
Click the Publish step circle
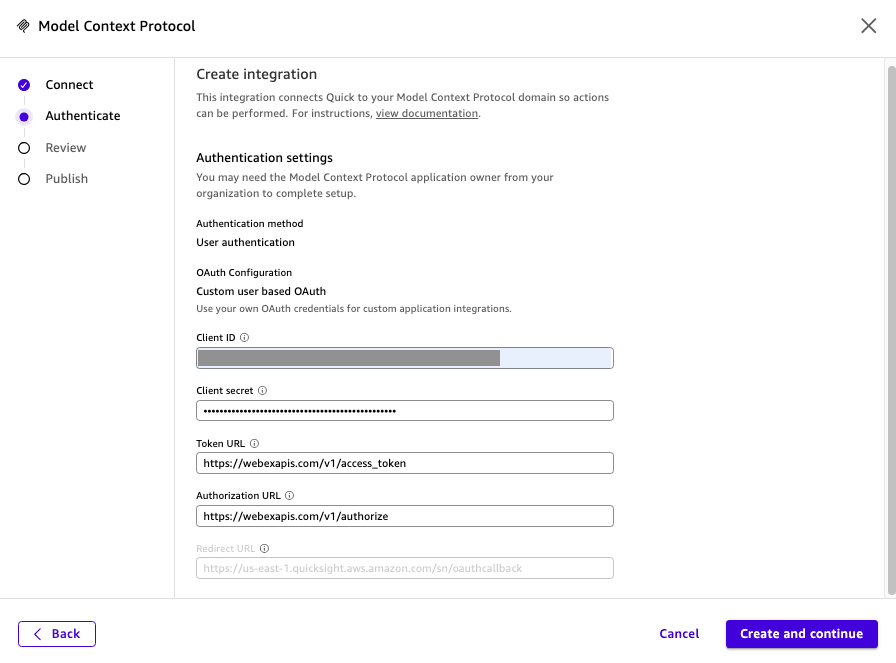point(24,179)
